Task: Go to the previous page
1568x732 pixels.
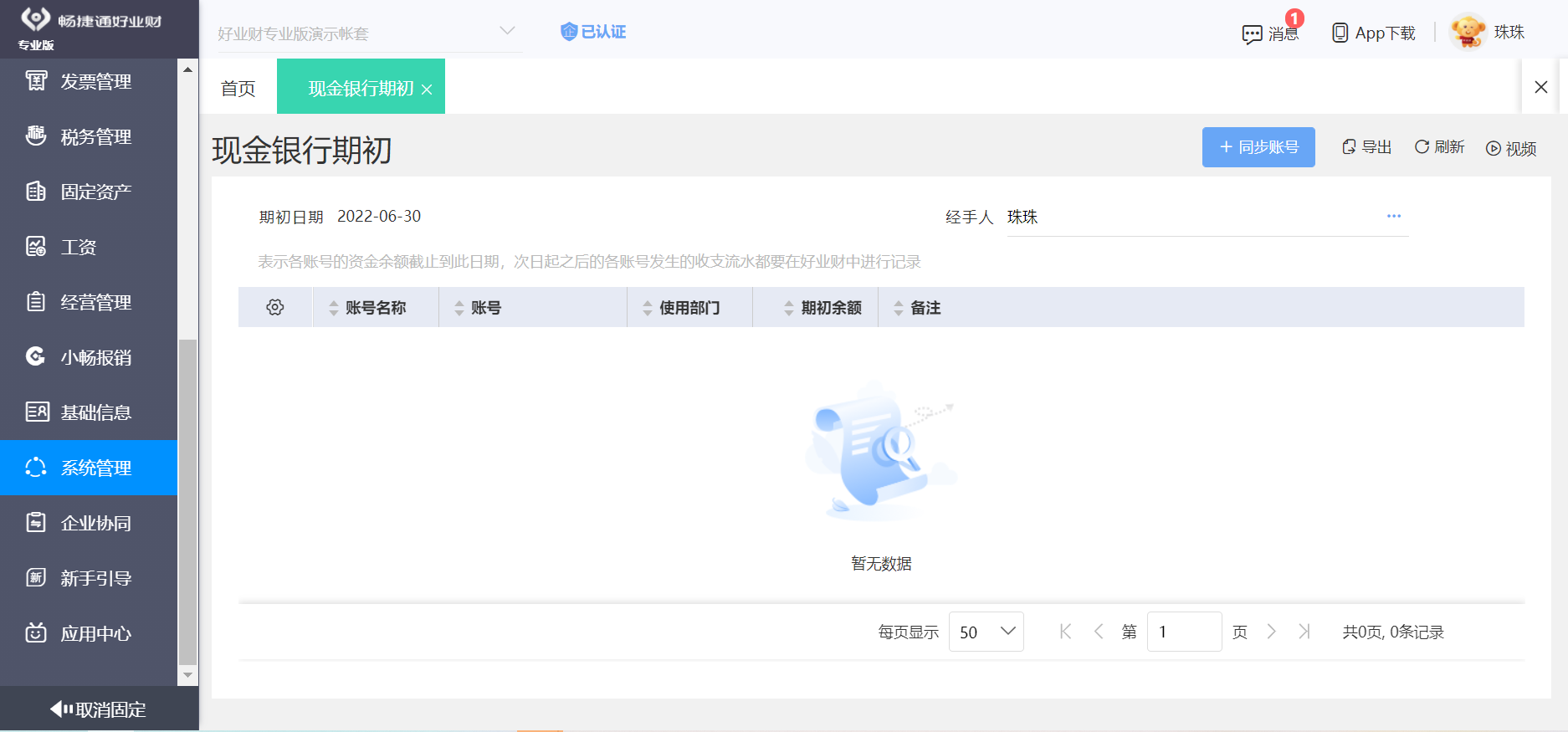Action: coord(1099,632)
